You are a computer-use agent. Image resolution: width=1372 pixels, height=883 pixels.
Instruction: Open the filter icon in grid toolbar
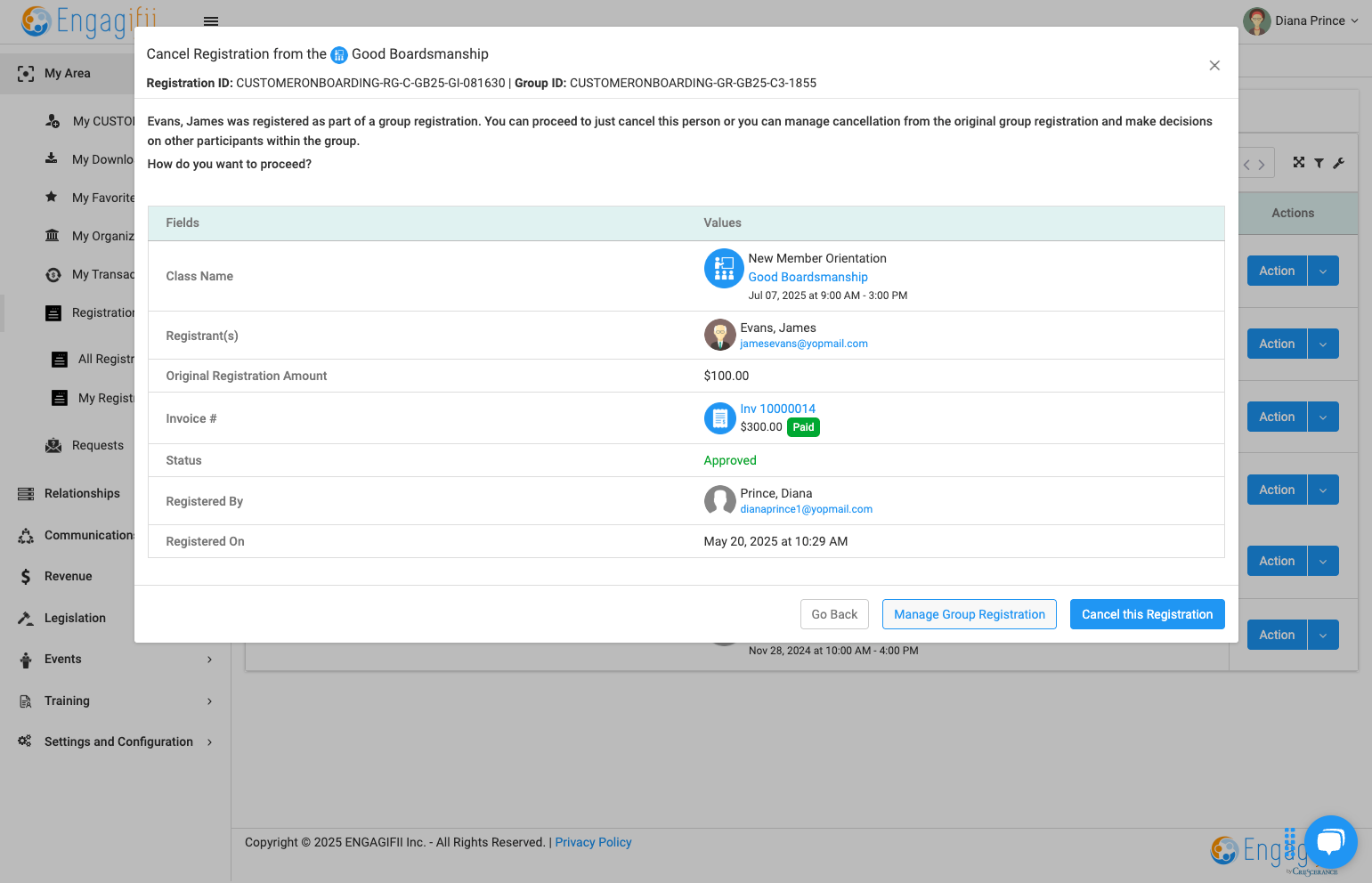[1319, 163]
